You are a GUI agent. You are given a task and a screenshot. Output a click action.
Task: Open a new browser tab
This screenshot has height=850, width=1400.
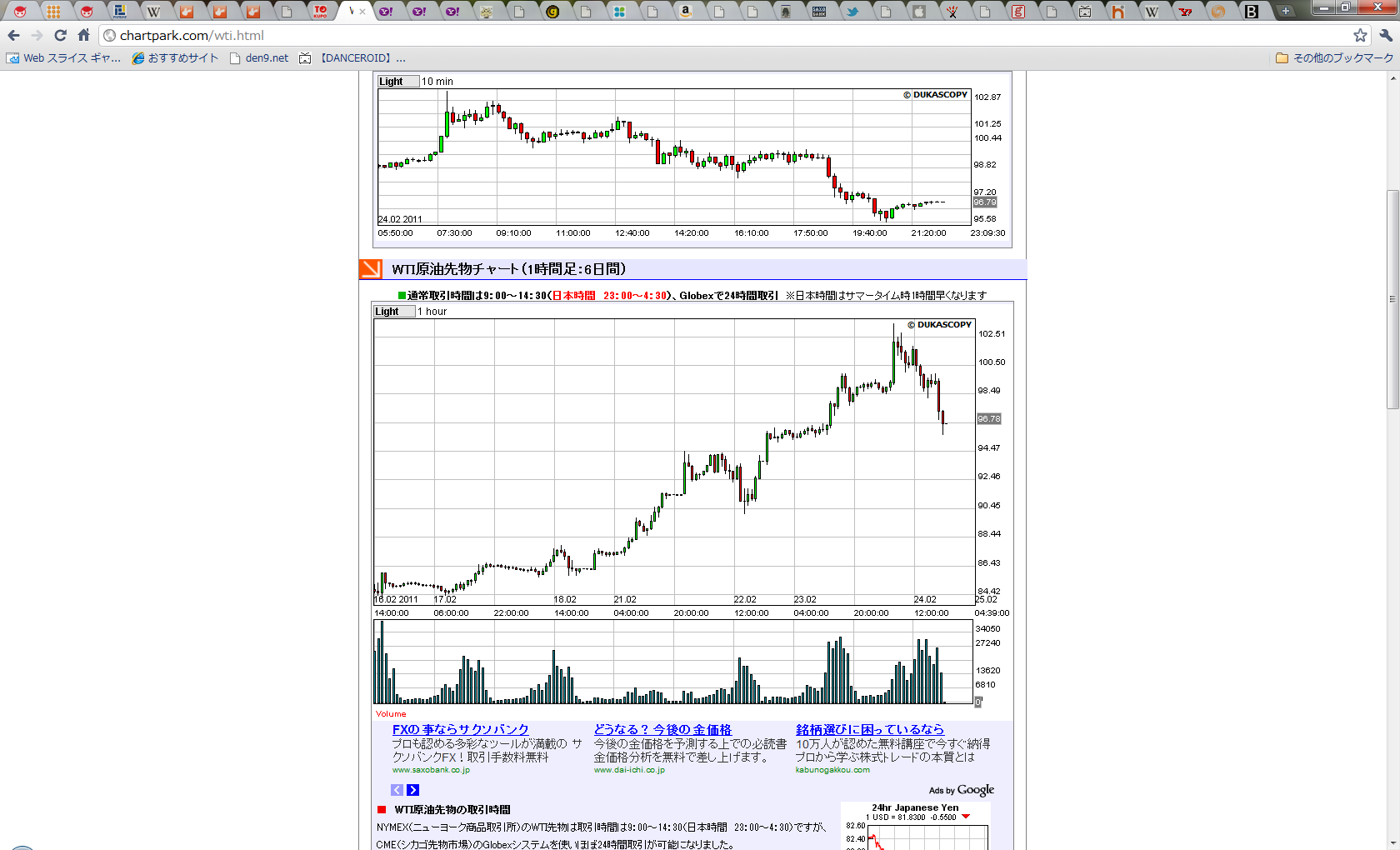1286,12
